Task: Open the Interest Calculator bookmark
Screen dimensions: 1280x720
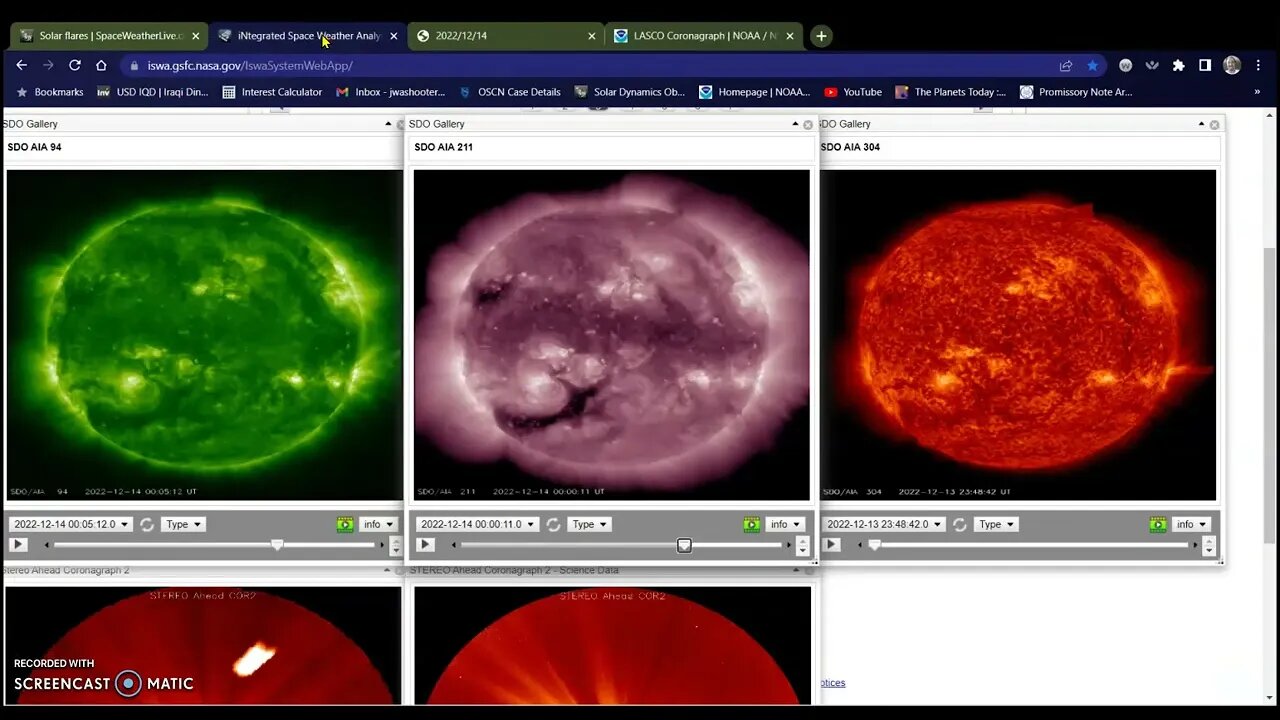Action: [x=271, y=92]
